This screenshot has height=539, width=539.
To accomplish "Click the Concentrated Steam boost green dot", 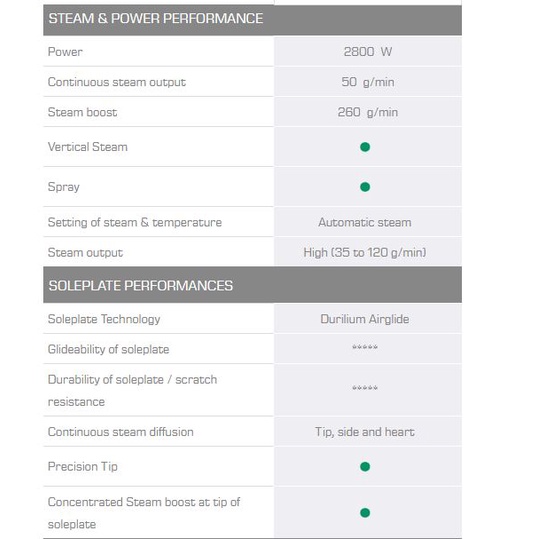I will coord(365,513).
